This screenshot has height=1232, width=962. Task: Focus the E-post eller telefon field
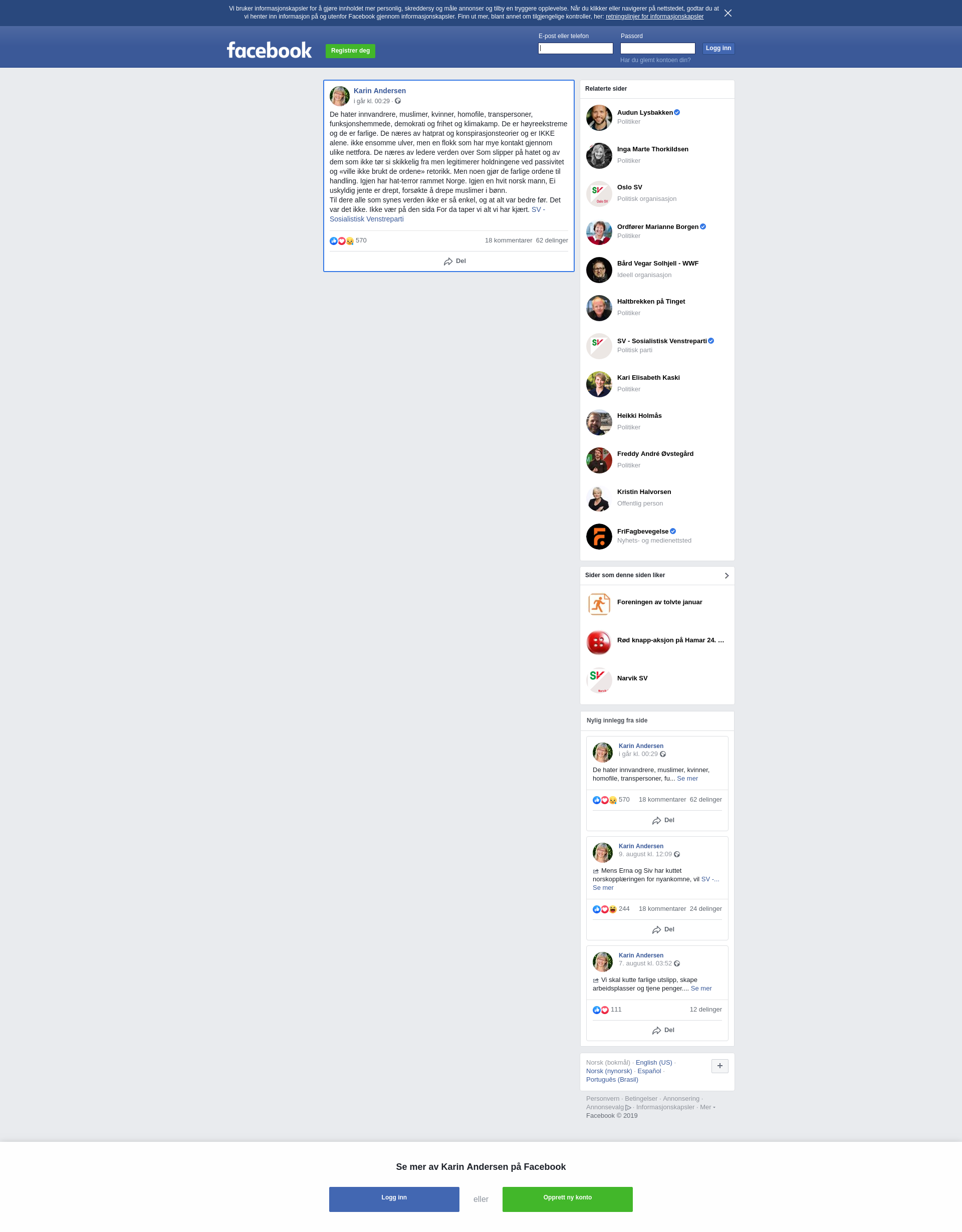click(x=576, y=49)
